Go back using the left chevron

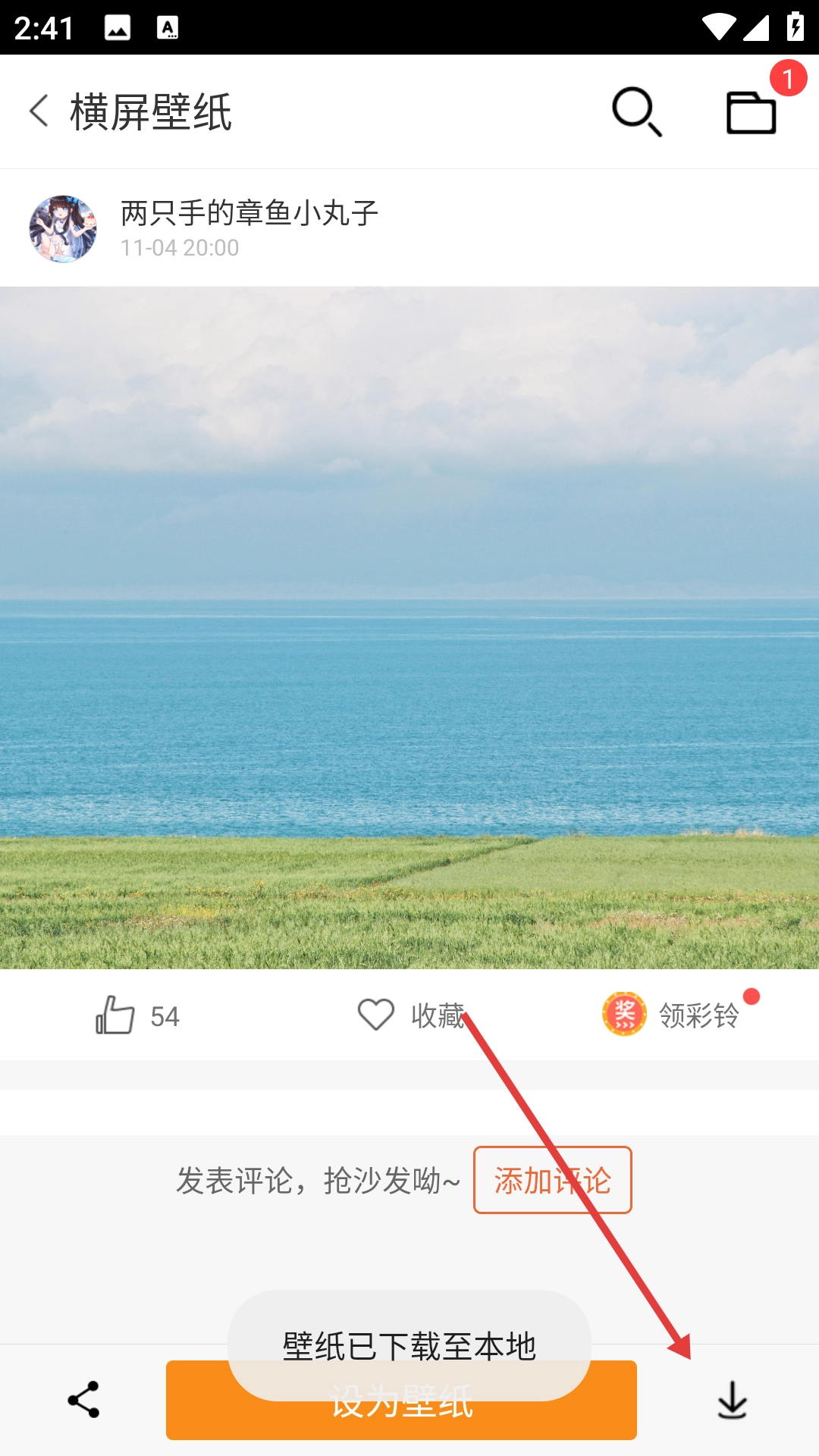point(39,111)
